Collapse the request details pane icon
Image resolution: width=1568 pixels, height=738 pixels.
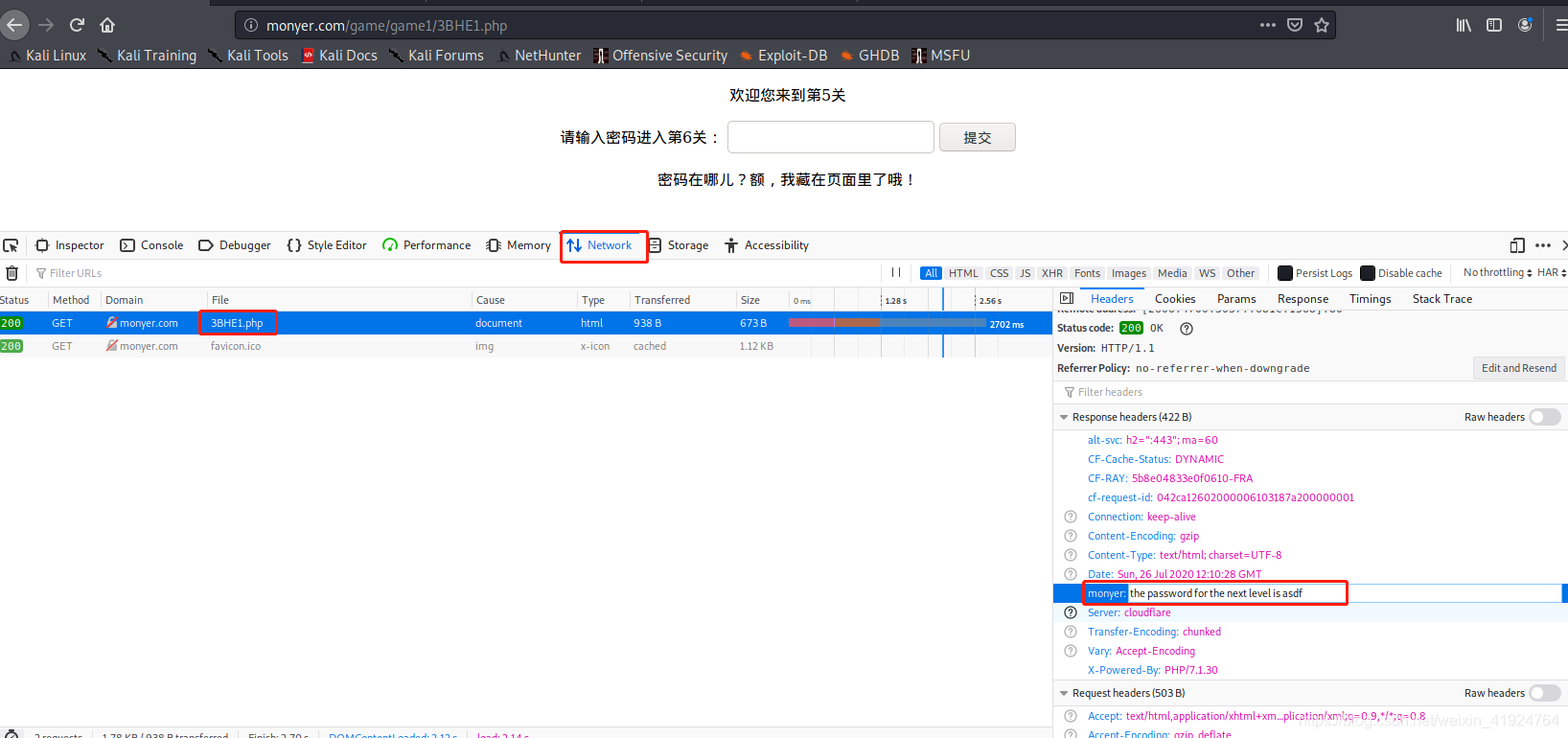point(1067,299)
